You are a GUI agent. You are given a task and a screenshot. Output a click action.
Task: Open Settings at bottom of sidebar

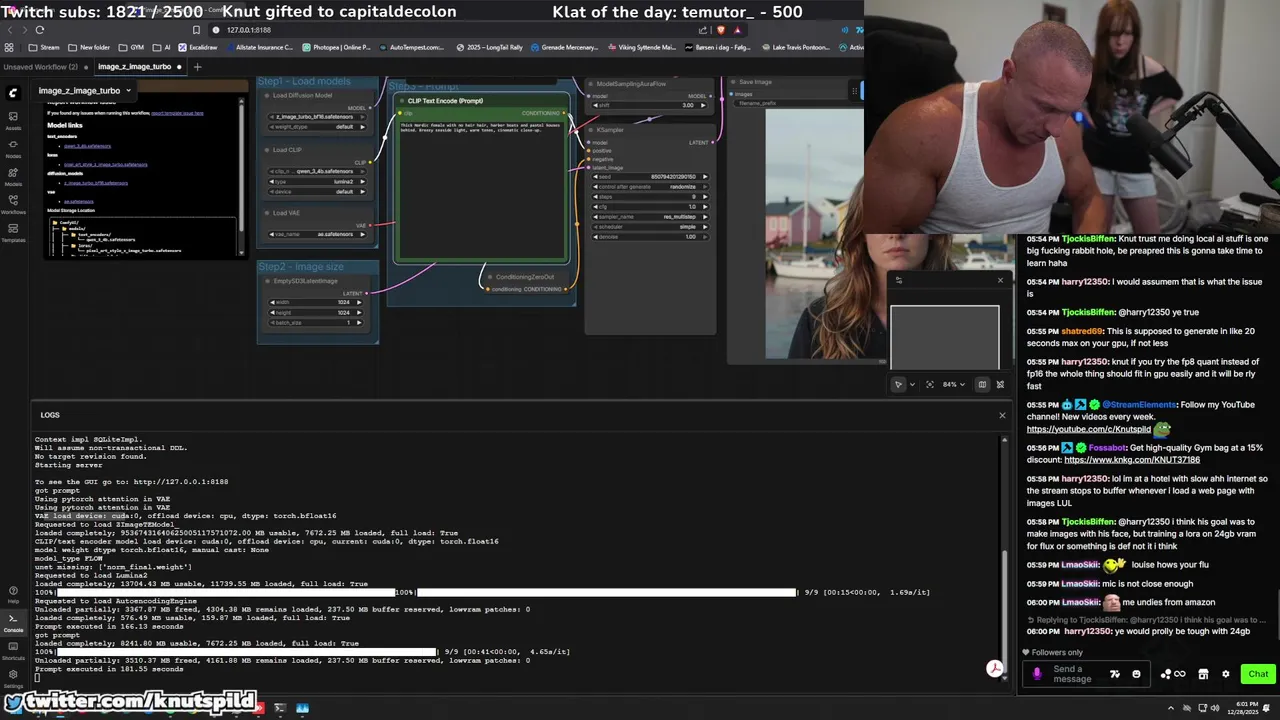pos(13,678)
